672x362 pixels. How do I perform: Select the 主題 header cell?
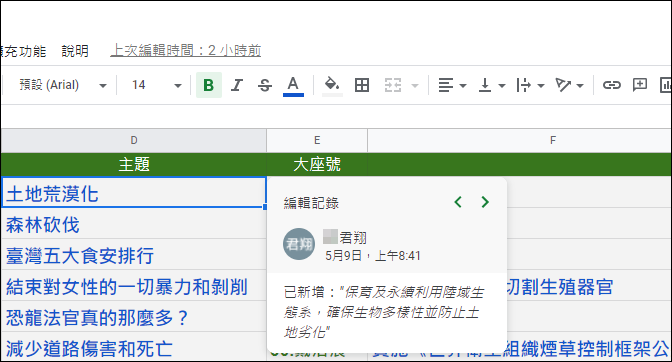coord(134,165)
